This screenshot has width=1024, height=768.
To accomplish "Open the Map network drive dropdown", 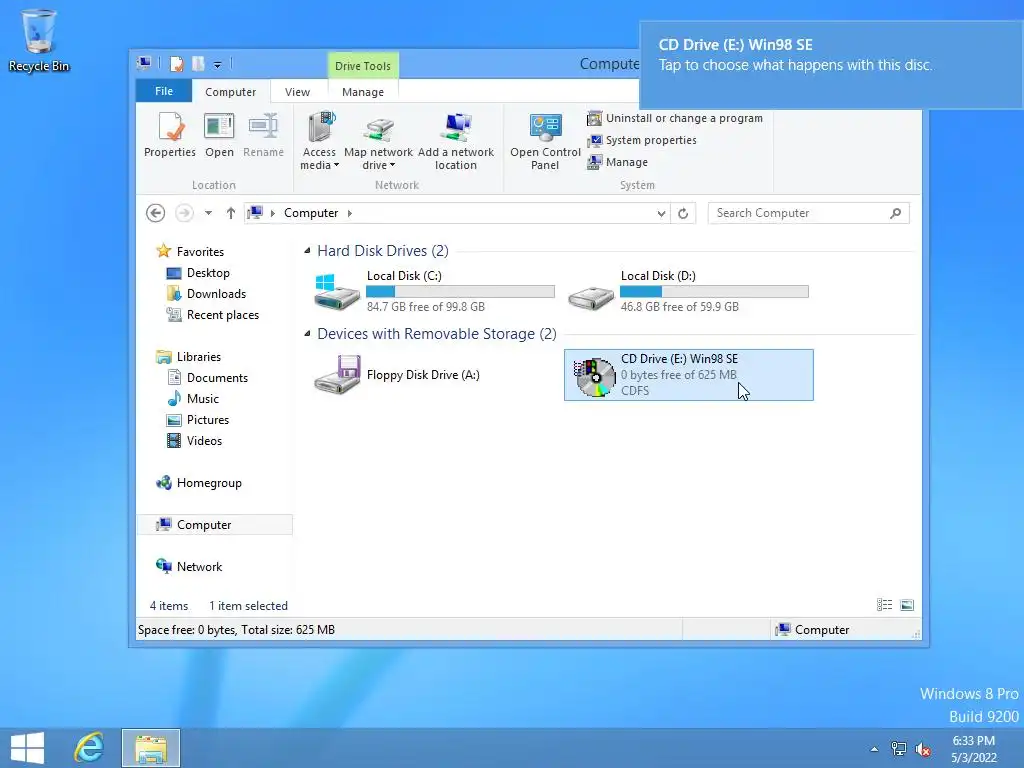I will [x=378, y=141].
